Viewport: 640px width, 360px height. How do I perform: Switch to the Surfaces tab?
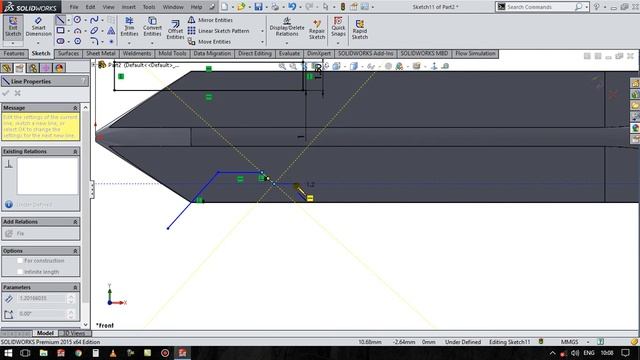(68, 53)
